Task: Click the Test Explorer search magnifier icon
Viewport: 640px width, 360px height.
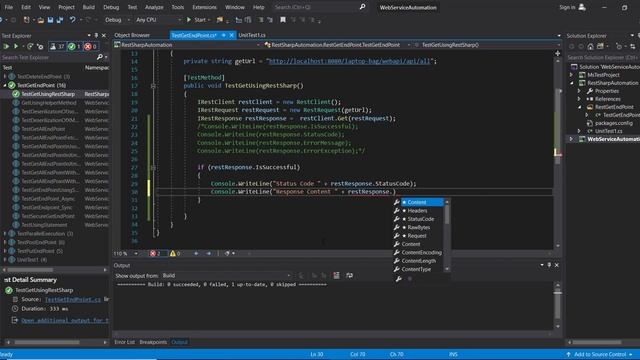Action: [99, 57]
